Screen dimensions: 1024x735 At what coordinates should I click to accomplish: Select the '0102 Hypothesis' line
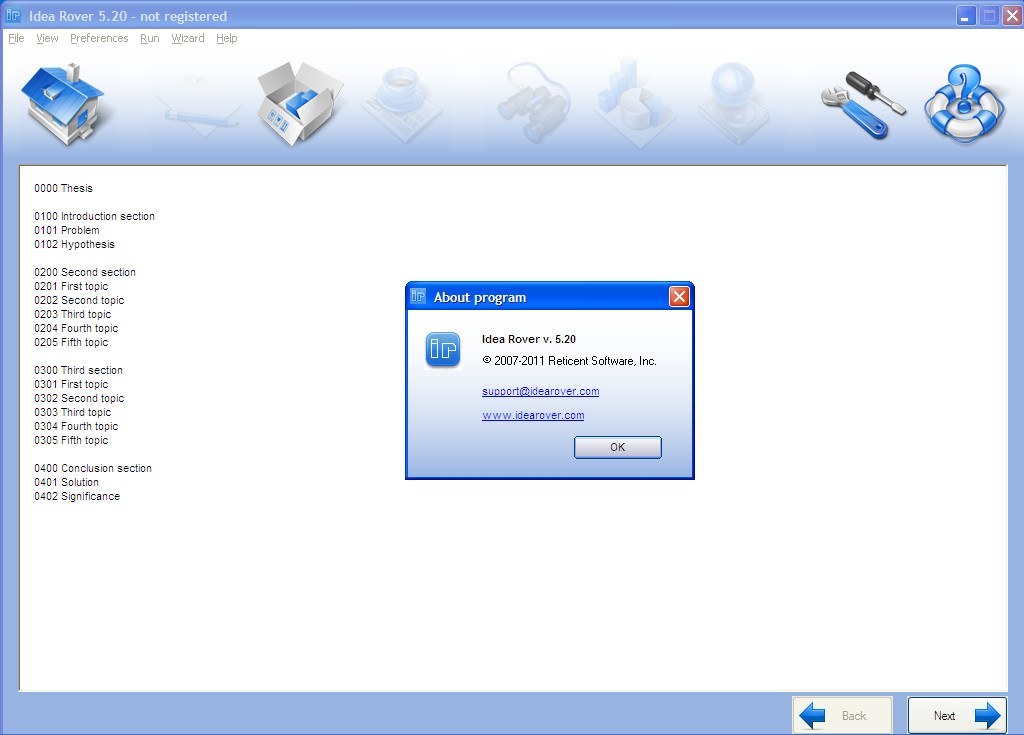point(74,244)
